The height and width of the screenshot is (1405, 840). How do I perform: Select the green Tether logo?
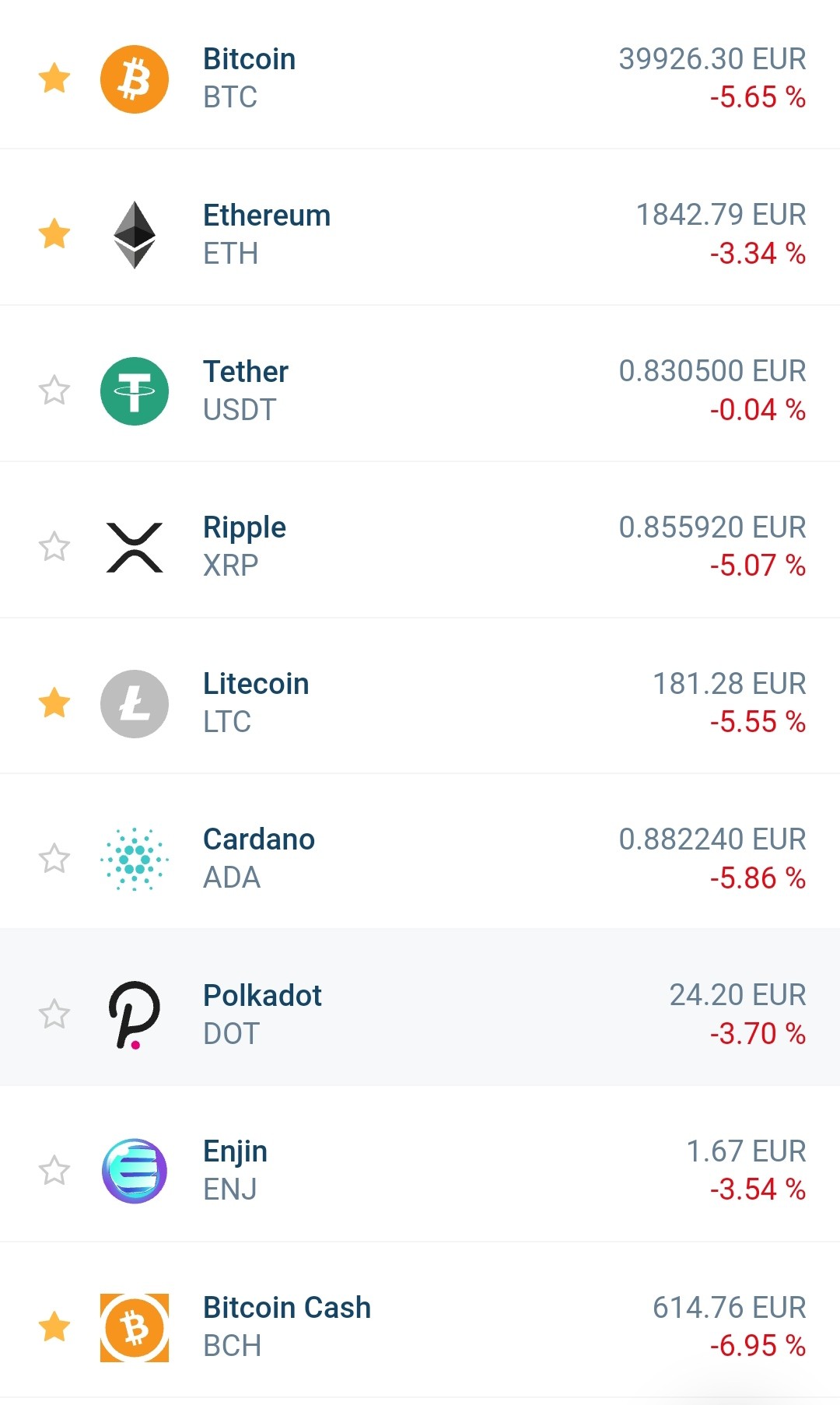pos(135,391)
